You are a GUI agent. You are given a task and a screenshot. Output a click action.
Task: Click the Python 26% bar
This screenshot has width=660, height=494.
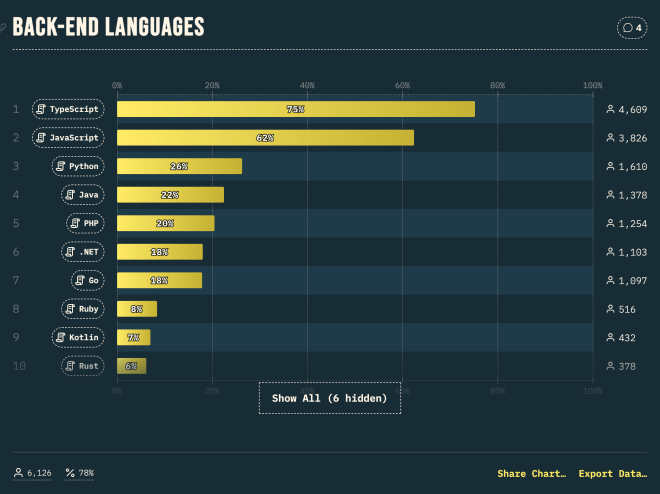point(179,166)
